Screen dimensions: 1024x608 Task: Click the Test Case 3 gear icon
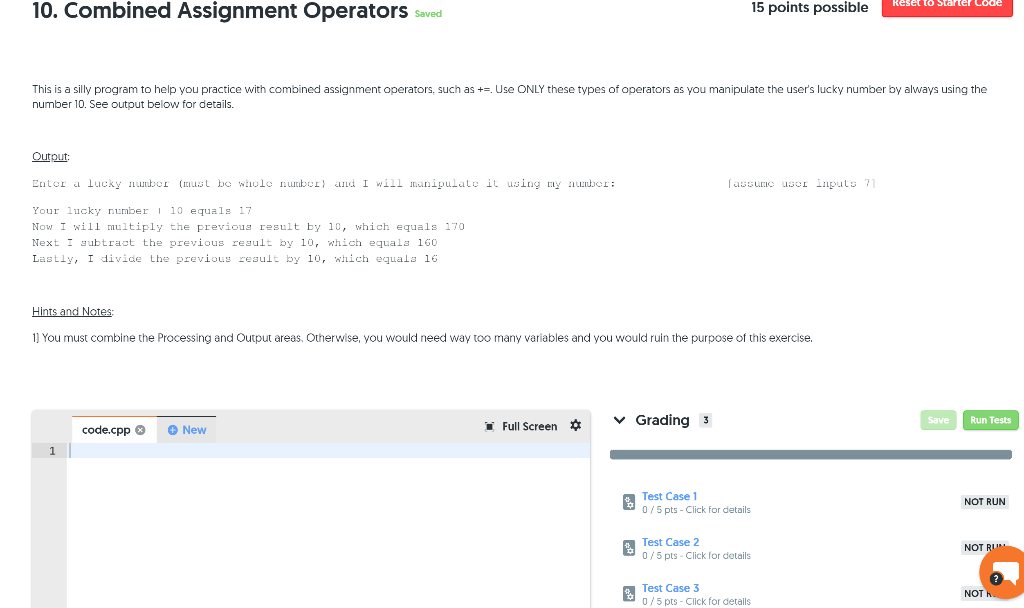629,594
